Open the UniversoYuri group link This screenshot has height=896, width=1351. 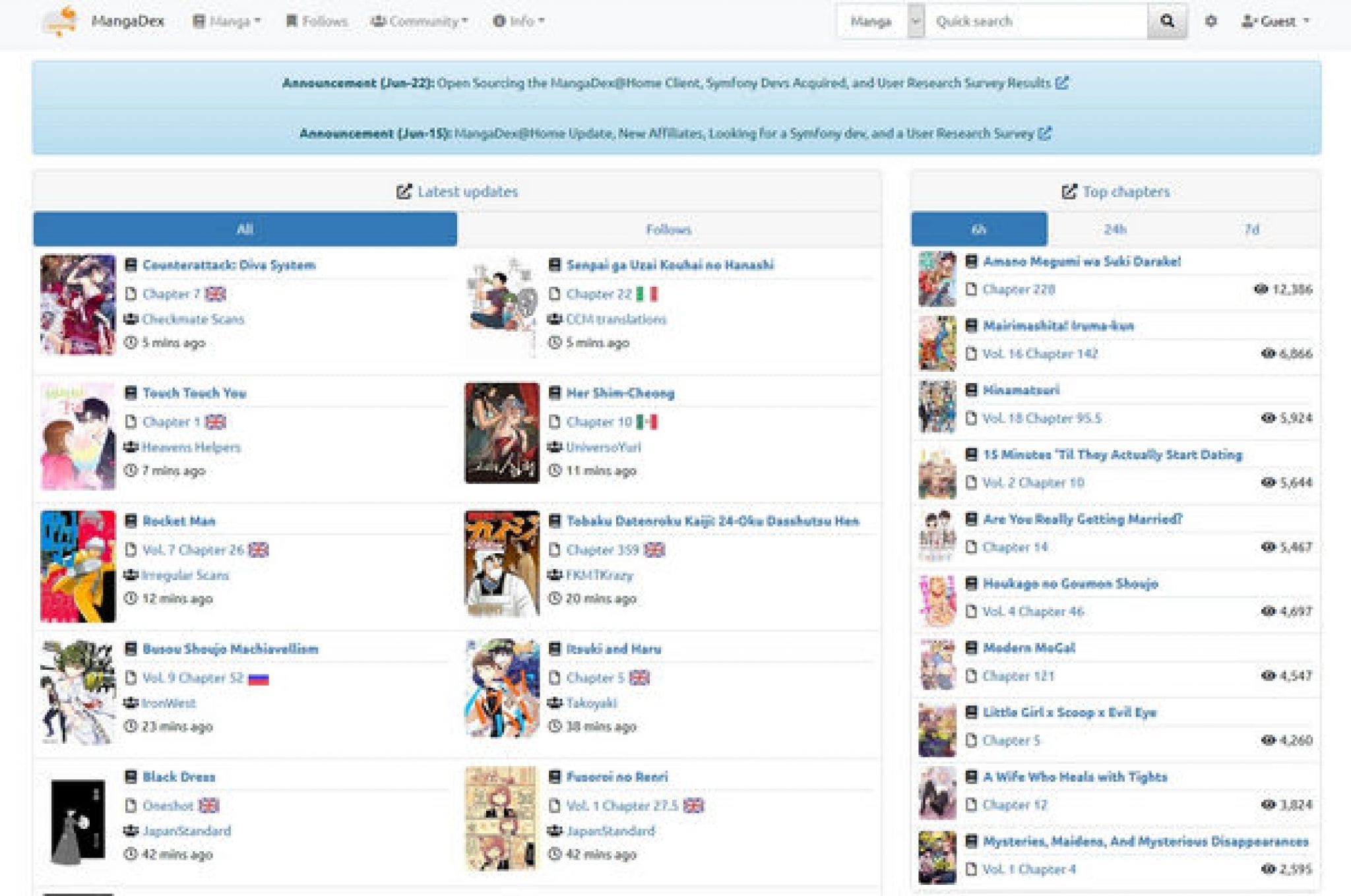pos(604,447)
